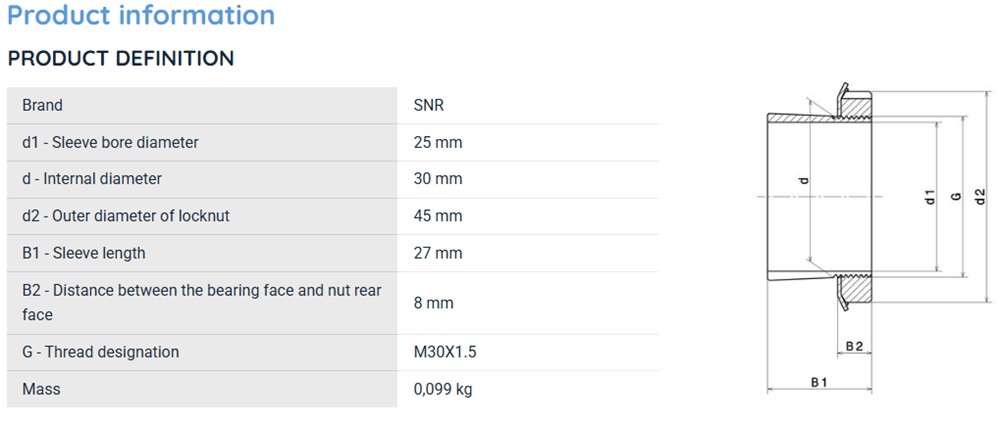The height and width of the screenshot is (423, 1000).
Task: Click the d1 - Sleeve bore diameter label
Action: (x=110, y=142)
